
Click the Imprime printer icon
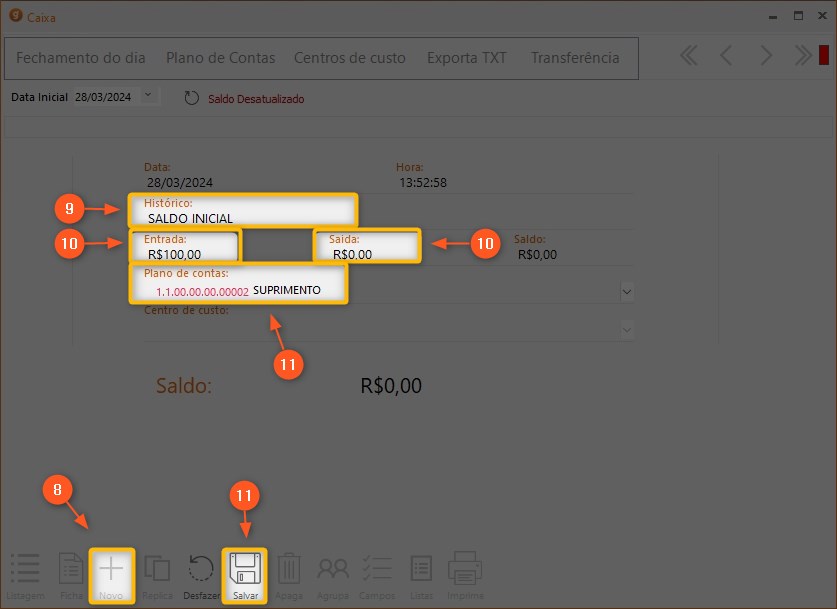tap(465, 569)
